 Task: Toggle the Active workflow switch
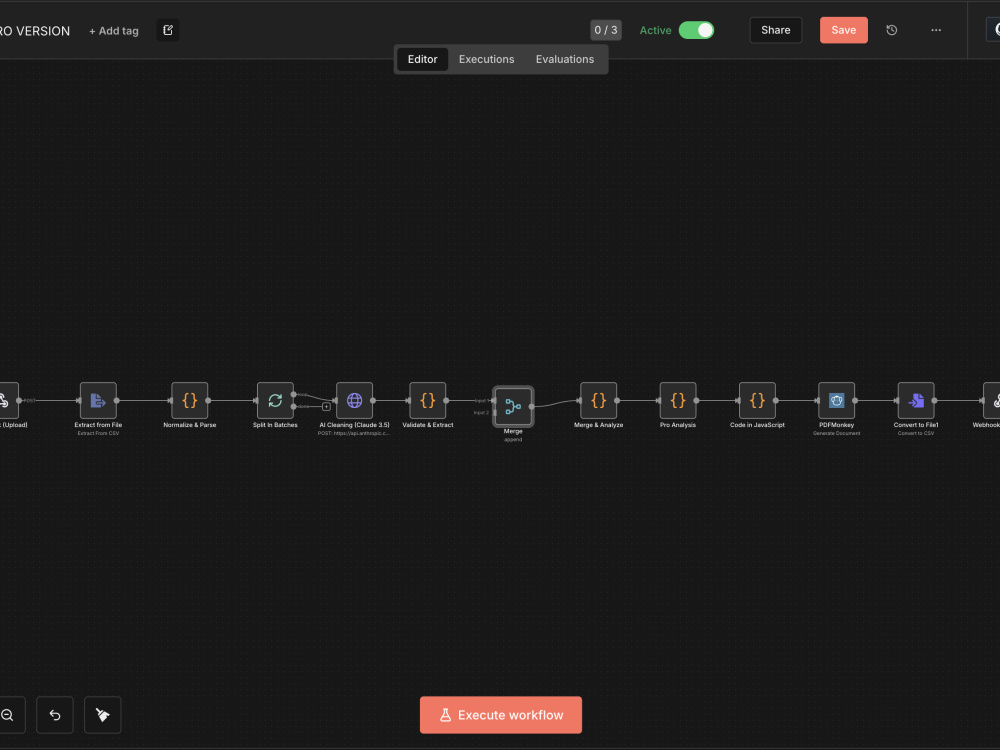696,30
